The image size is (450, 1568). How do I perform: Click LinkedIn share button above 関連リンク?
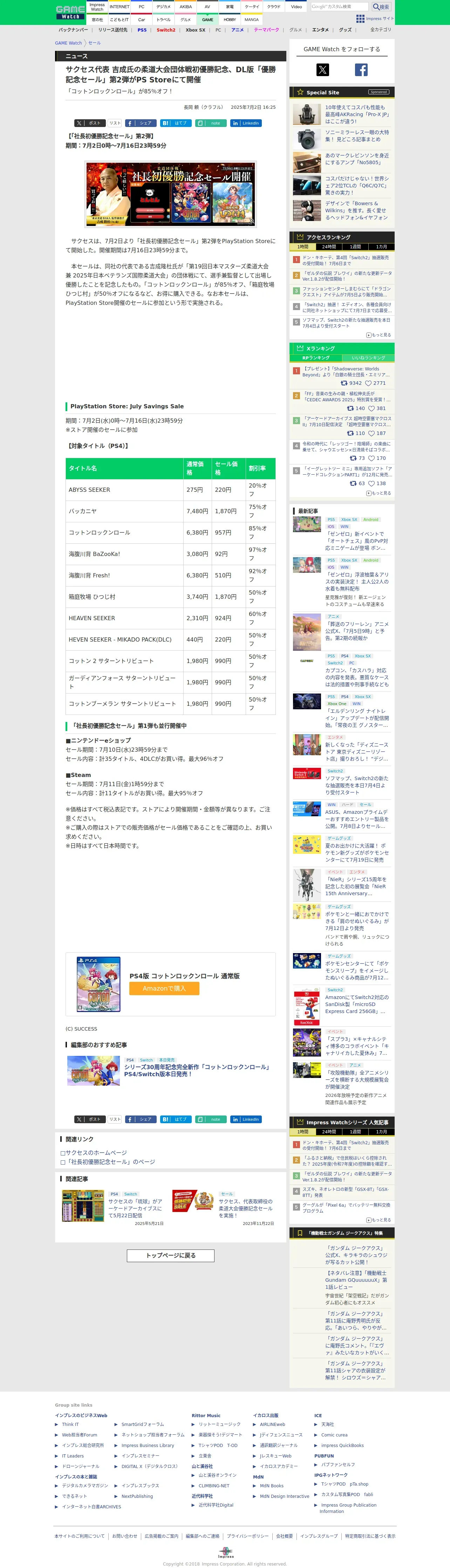(x=246, y=1119)
